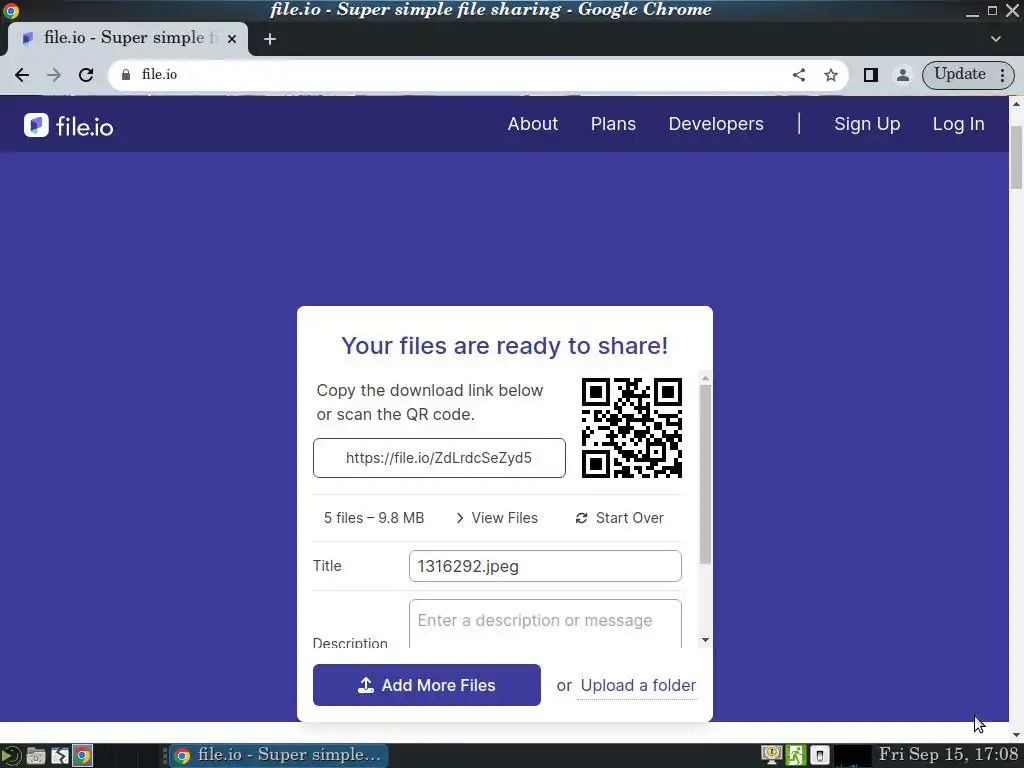Click the Add More Files button

pos(426,685)
